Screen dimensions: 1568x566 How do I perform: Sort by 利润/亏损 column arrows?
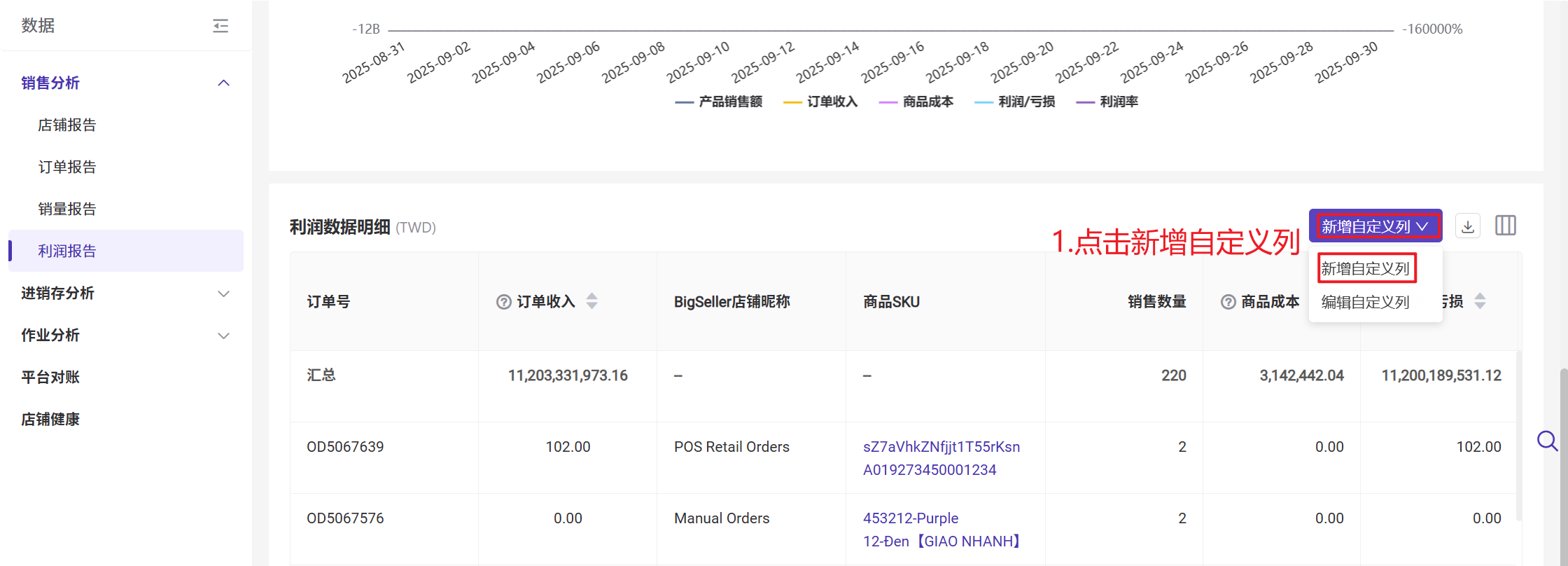[x=1480, y=301]
